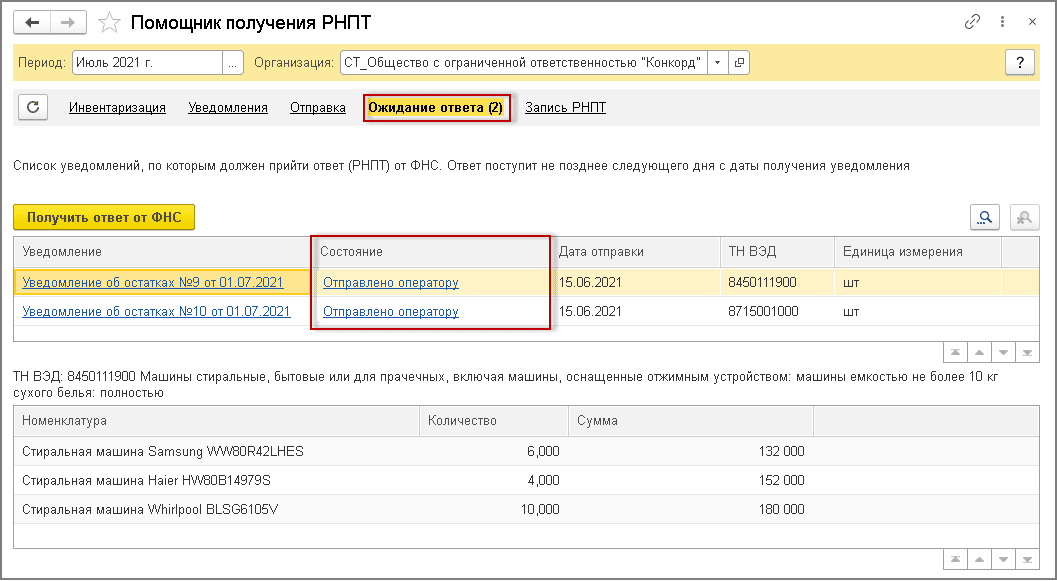1057x581 pixels.
Task: Expand the Организация dropdown list
Action: (x=717, y=62)
